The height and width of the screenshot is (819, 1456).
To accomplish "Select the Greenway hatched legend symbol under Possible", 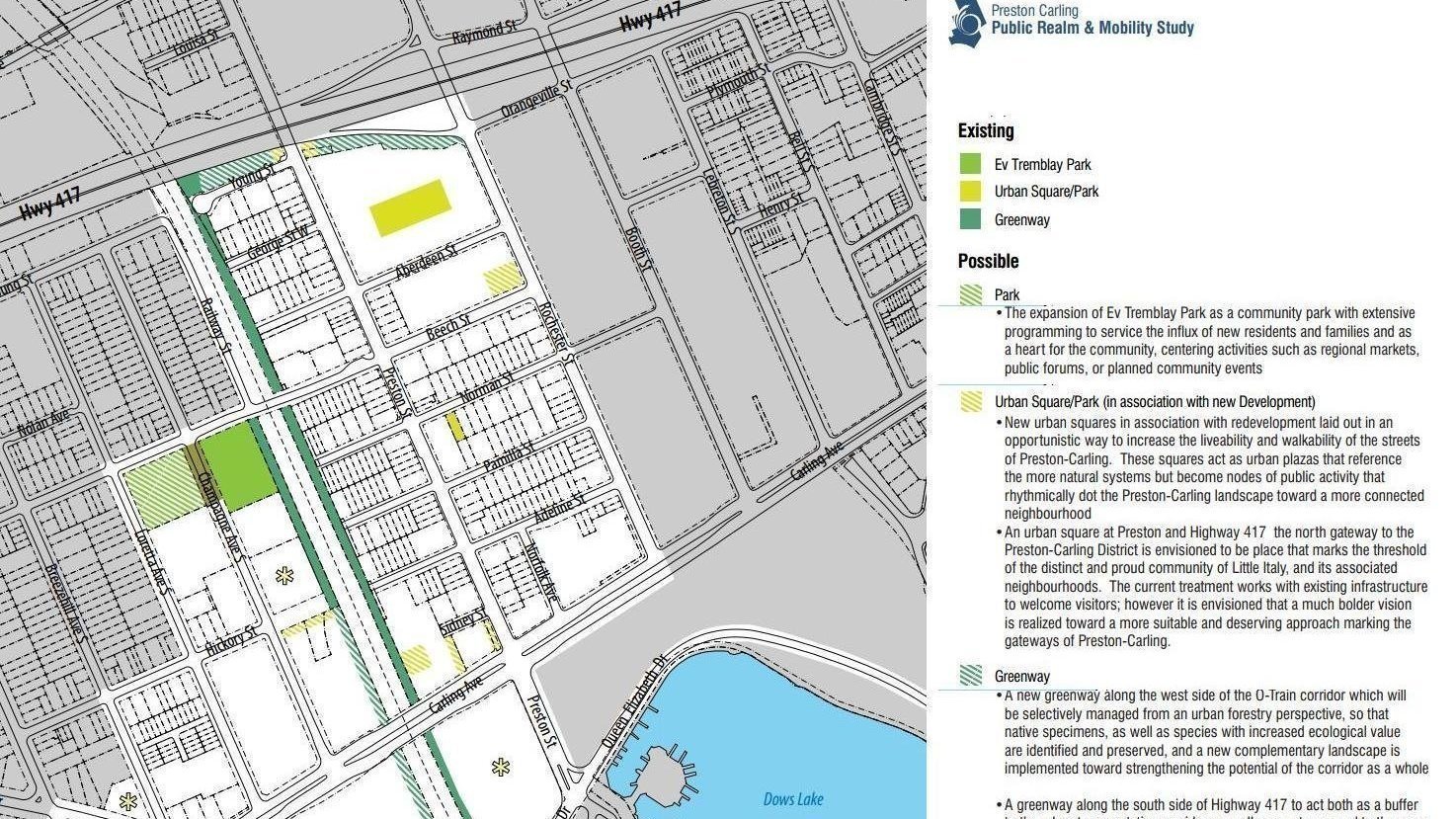I will tap(971, 675).
